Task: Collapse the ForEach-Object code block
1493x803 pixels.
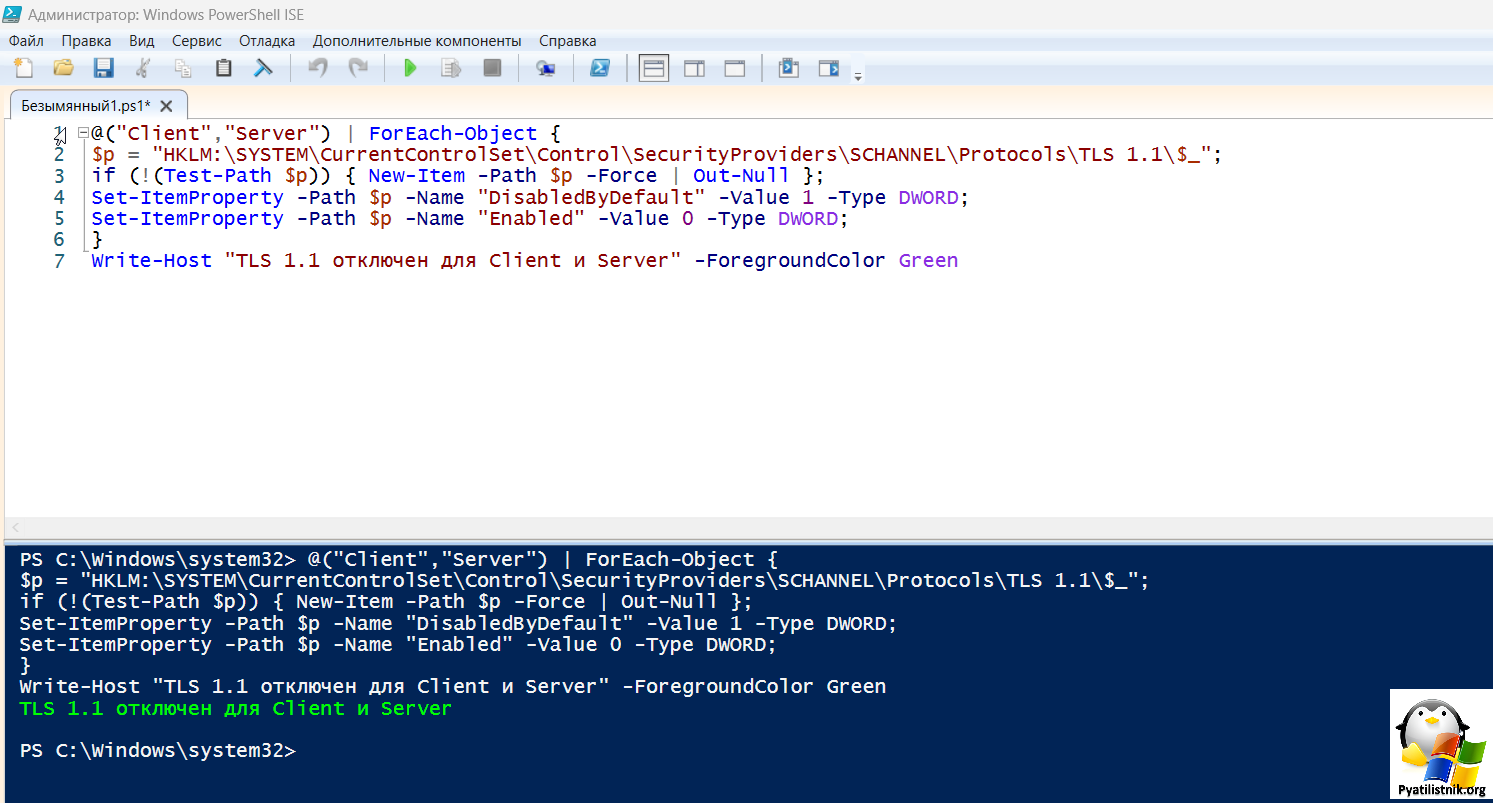Action: tap(83, 133)
